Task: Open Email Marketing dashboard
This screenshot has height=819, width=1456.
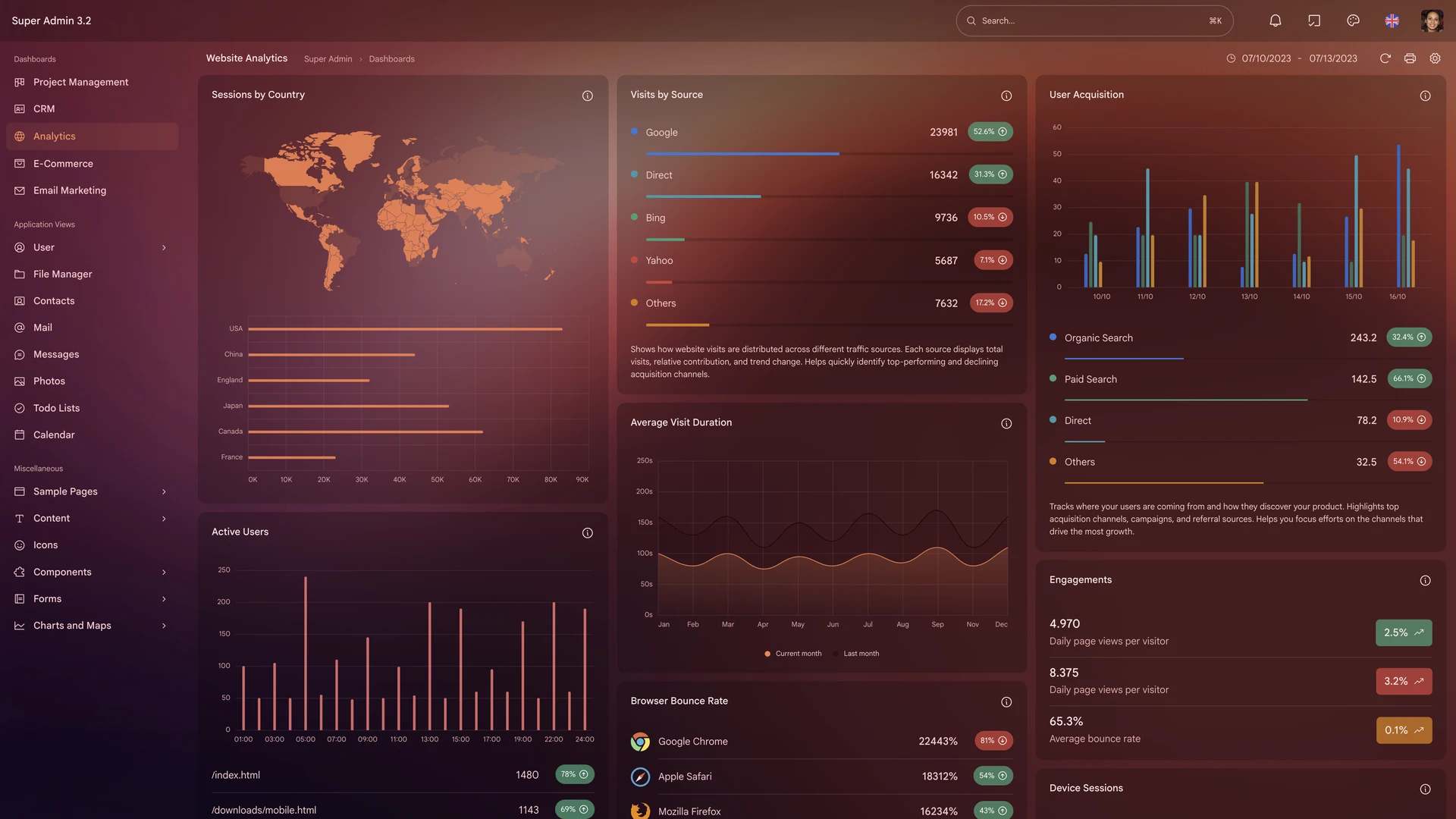Action: pos(92,190)
